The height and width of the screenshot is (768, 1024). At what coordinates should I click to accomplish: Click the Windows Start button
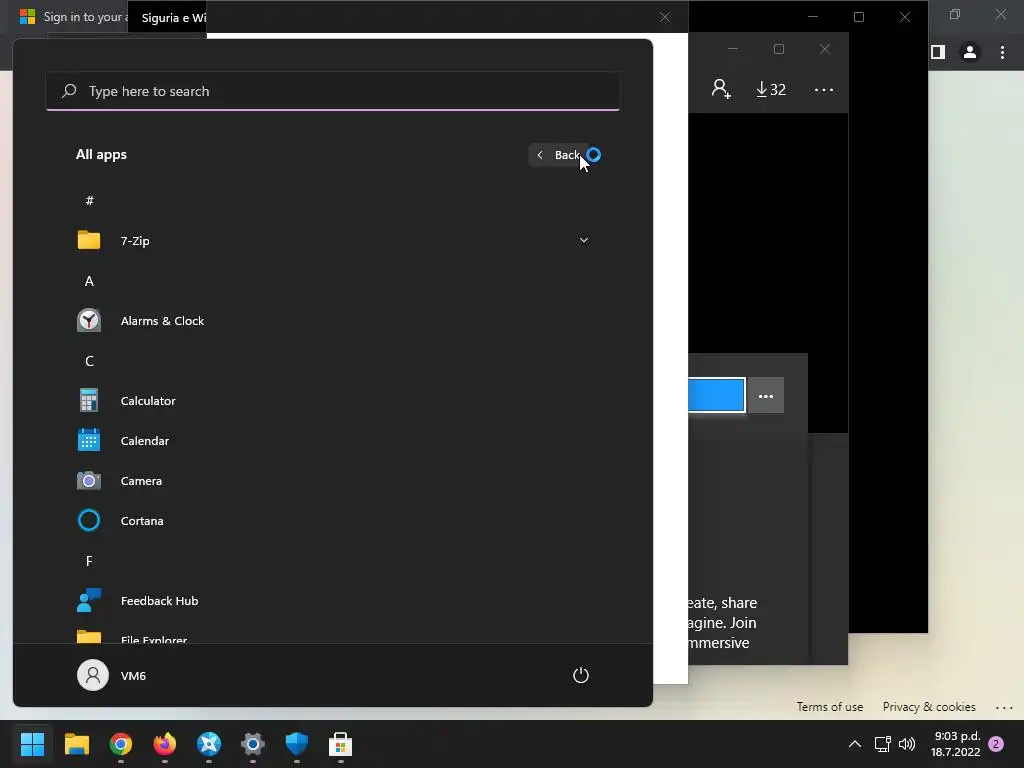[32, 744]
